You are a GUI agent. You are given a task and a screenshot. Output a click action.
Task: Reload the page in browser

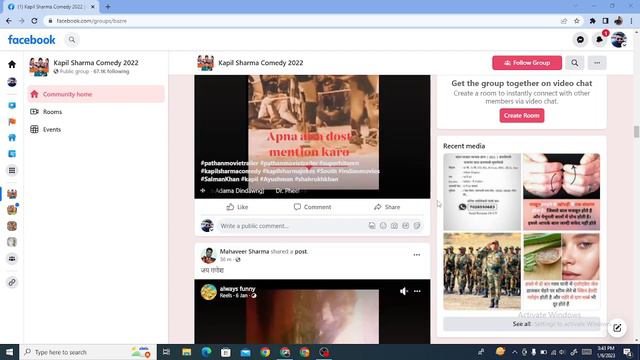pos(34,21)
